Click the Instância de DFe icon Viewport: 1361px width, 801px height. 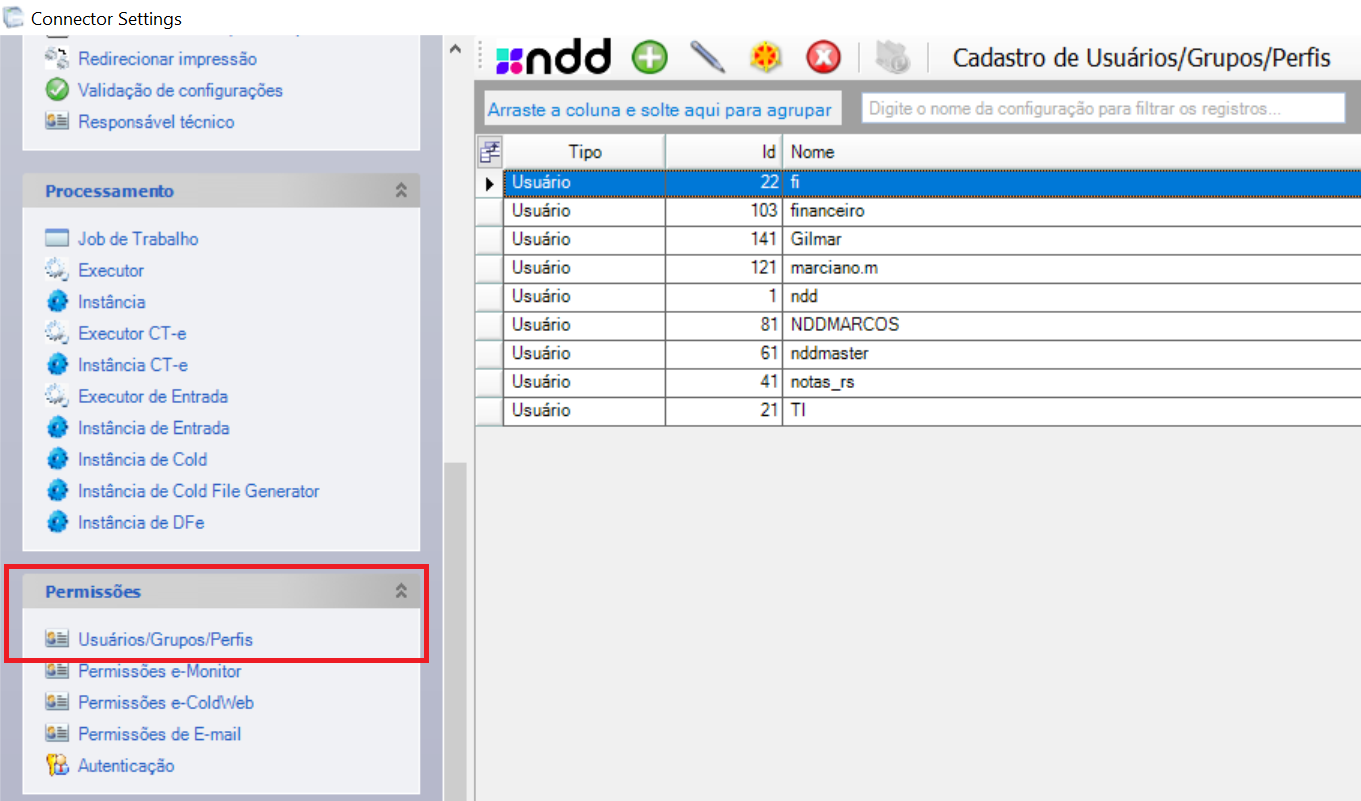coord(57,522)
